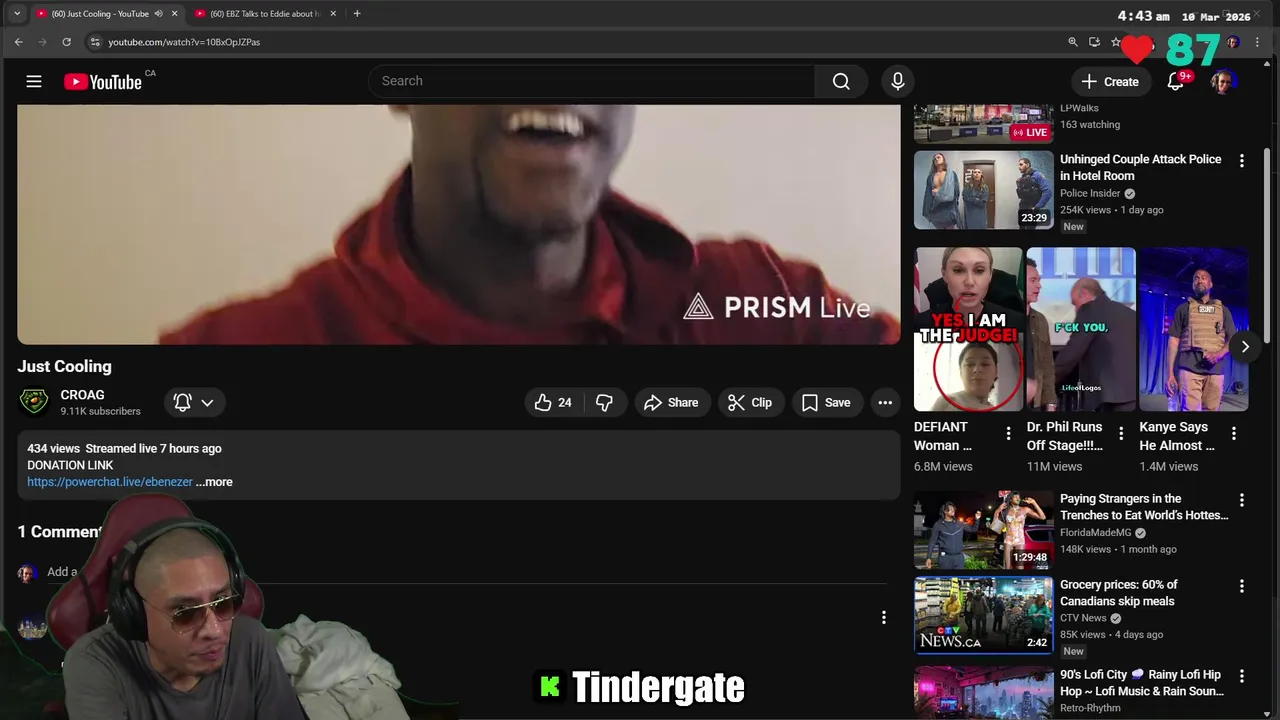Open YouTube account avatar menu
The image size is (1280, 720).
(x=1222, y=81)
